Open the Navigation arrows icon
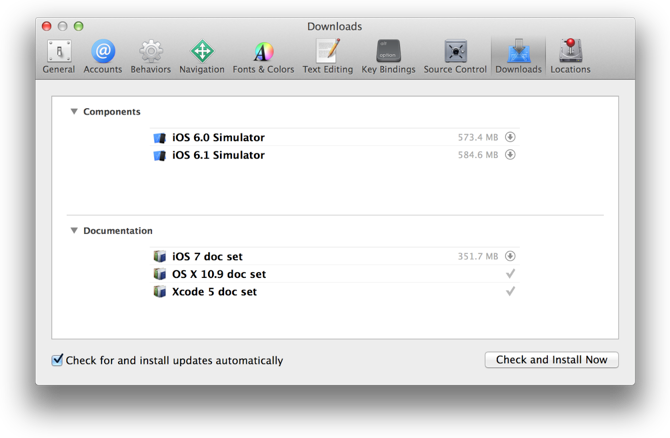 point(202,52)
